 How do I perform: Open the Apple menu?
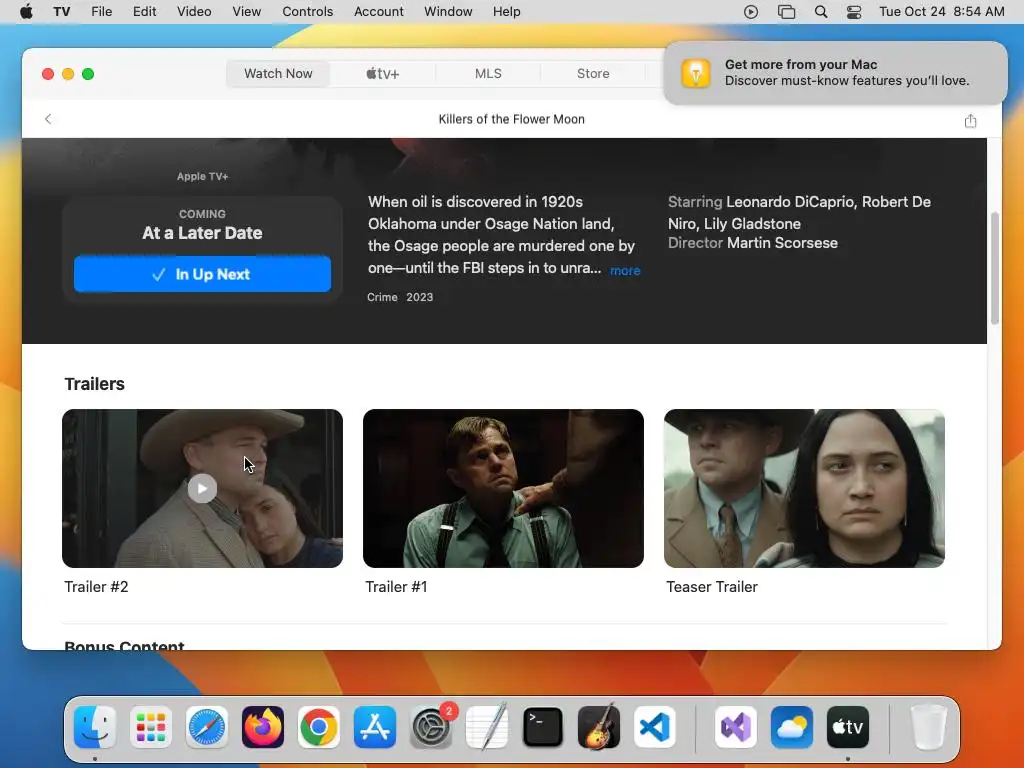(x=26, y=12)
